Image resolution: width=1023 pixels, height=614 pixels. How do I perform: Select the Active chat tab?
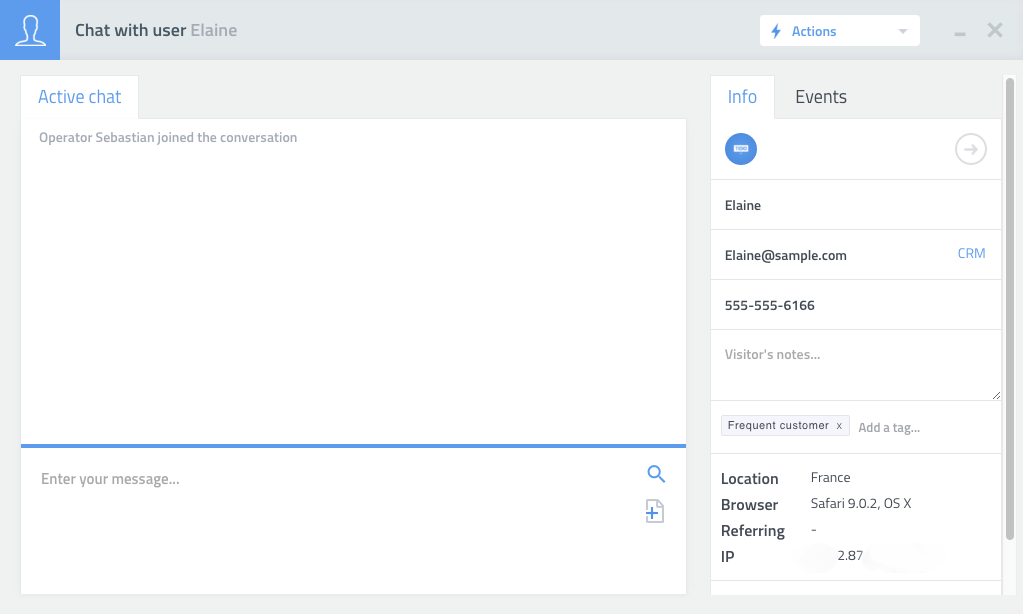[80, 97]
